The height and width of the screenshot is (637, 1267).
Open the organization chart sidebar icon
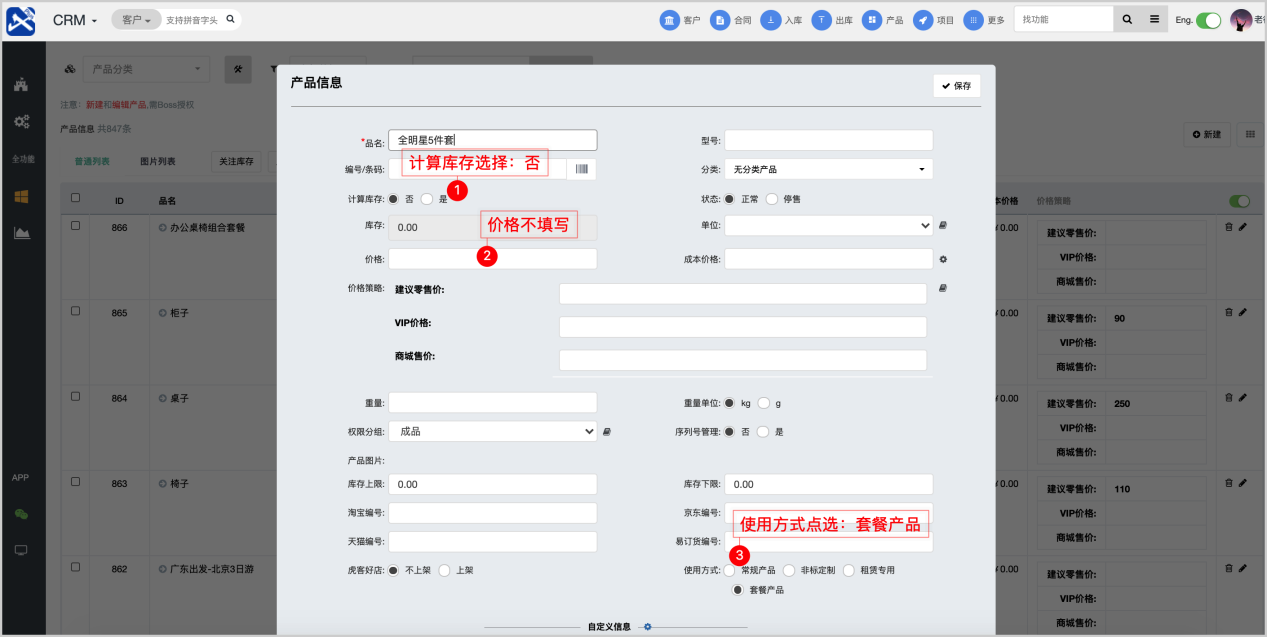(21, 85)
